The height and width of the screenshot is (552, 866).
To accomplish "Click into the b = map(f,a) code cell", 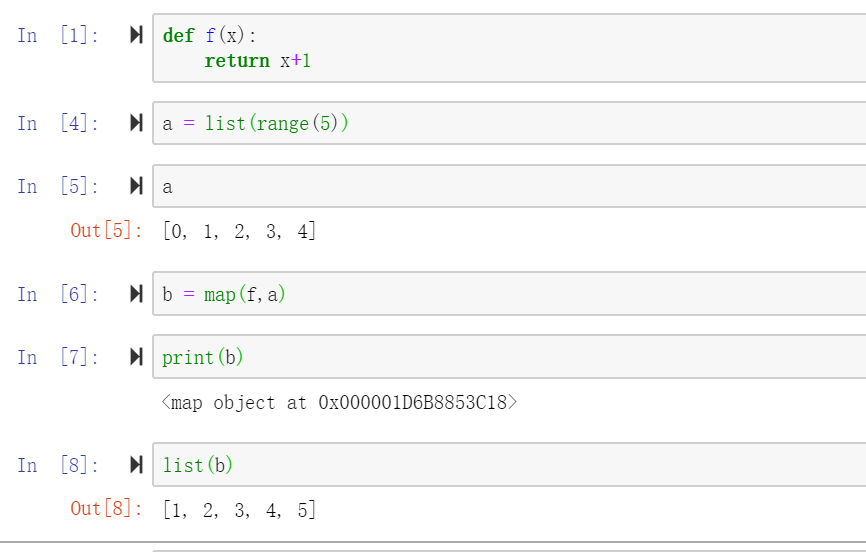I will [x=509, y=293].
